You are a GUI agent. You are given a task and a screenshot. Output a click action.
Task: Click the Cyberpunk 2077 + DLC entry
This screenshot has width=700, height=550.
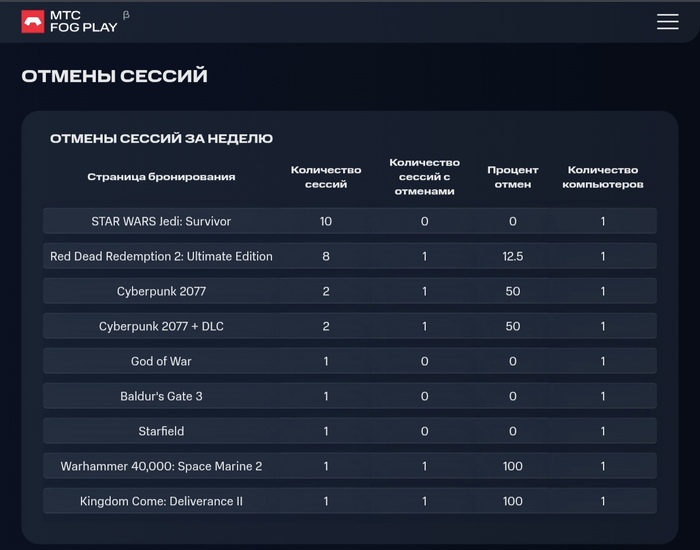(161, 326)
